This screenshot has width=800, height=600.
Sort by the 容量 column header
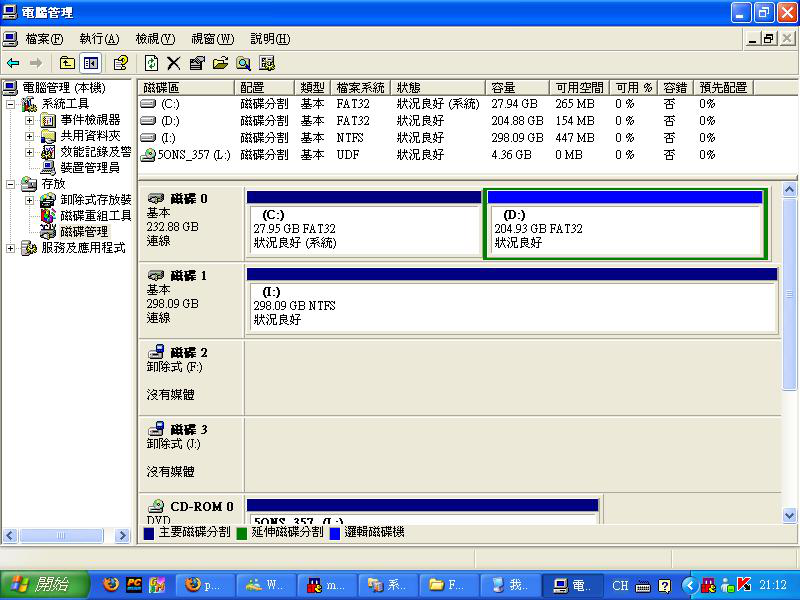[x=517, y=88]
